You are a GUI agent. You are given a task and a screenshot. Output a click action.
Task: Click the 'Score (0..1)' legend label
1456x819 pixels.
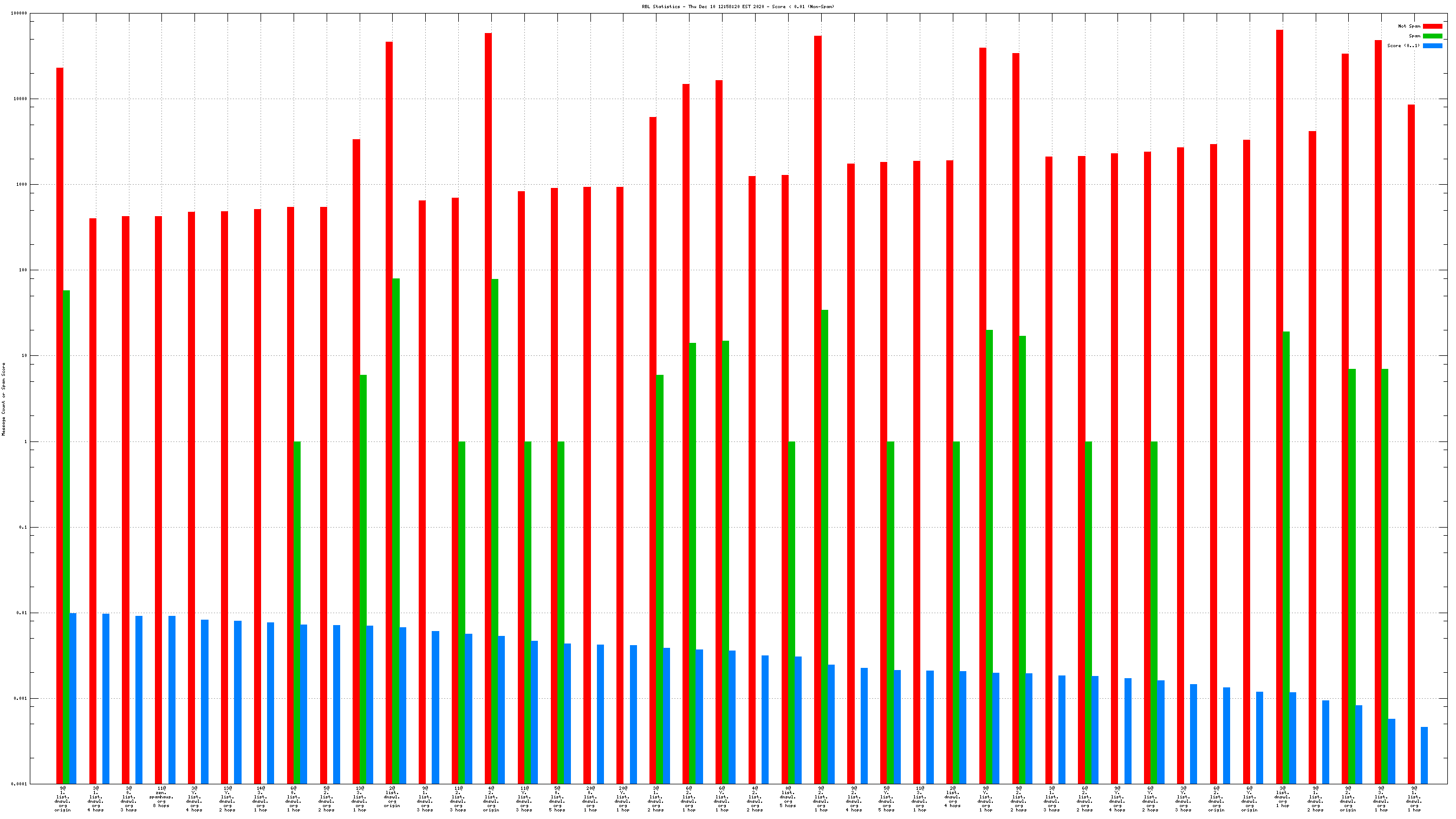click(1403, 46)
